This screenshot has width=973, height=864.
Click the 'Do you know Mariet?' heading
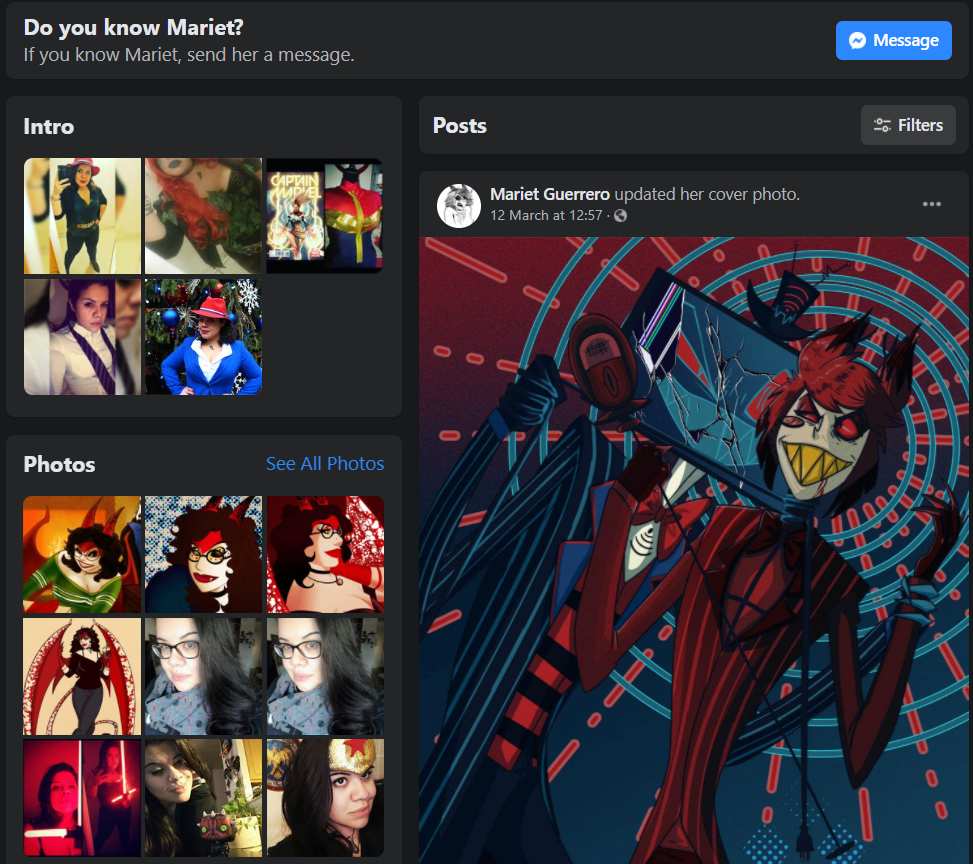click(x=133, y=27)
